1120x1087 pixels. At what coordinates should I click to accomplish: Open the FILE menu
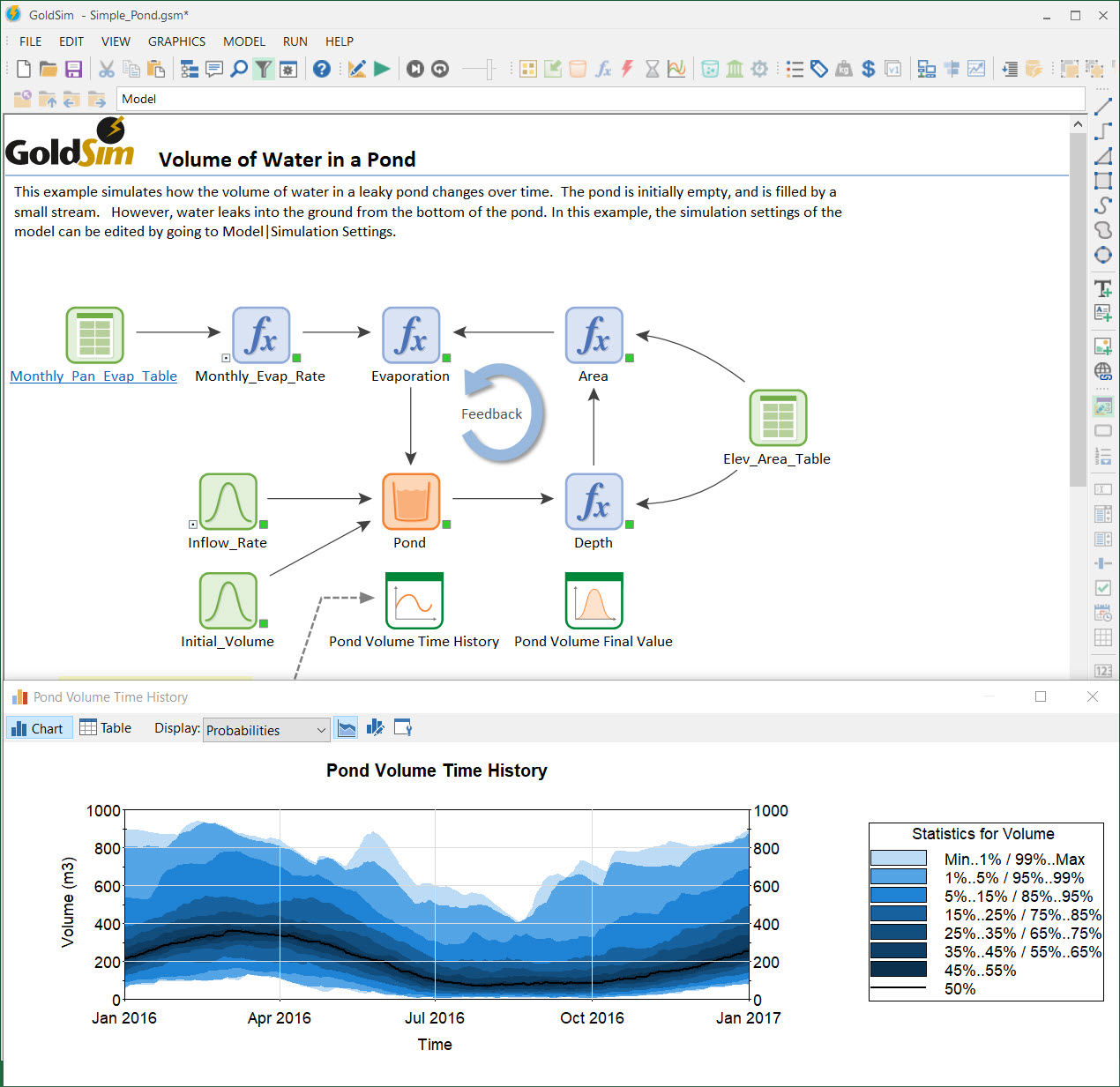31,41
